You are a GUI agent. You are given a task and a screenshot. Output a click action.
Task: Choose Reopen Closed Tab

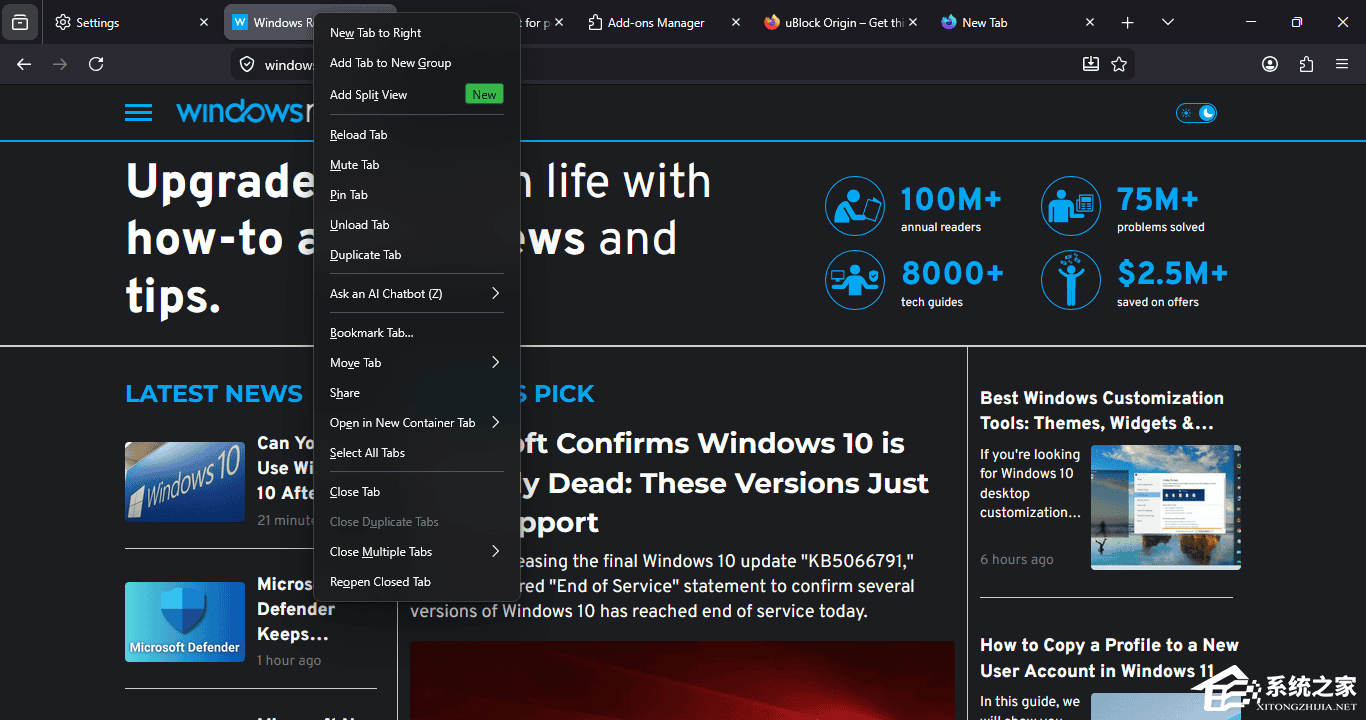coord(417,582)
